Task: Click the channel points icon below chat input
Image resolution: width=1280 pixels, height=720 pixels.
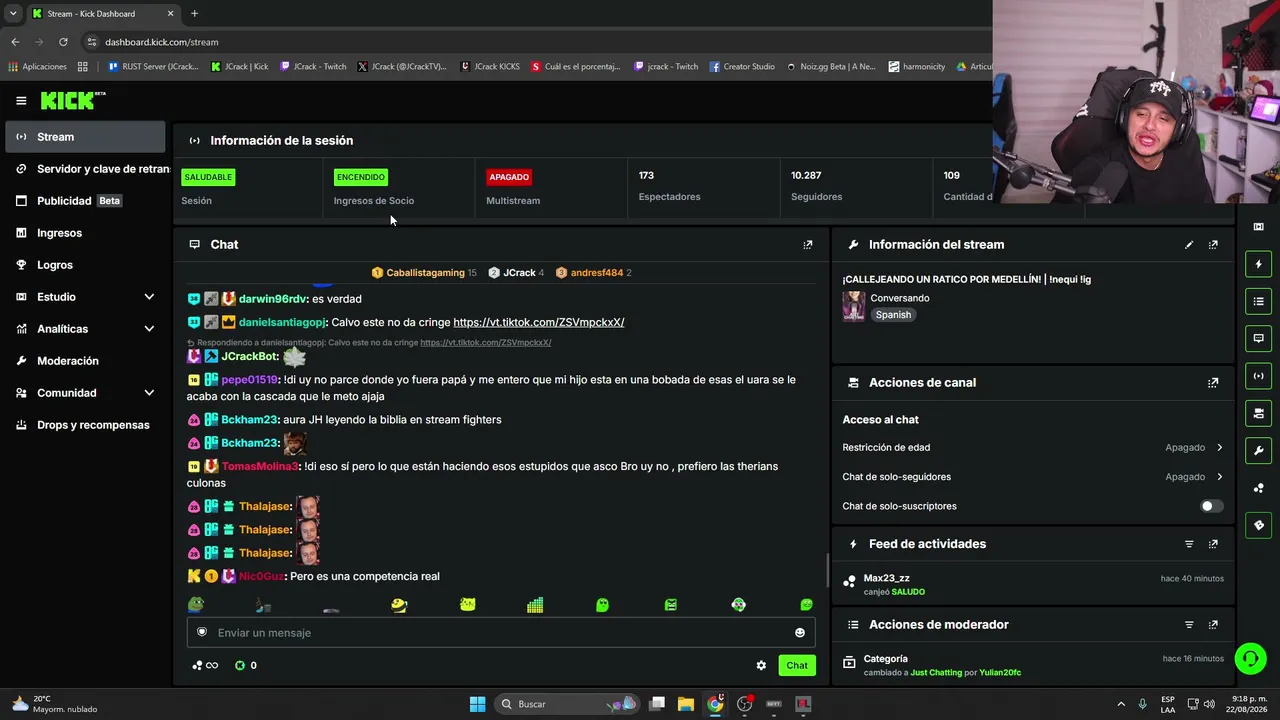Action: pyautogui.click(x=197, y=665)
